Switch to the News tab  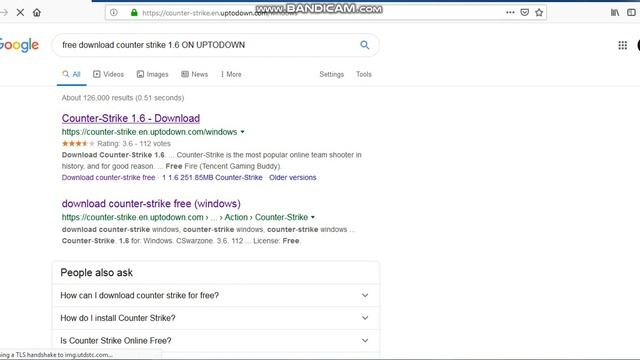(195, 74)
